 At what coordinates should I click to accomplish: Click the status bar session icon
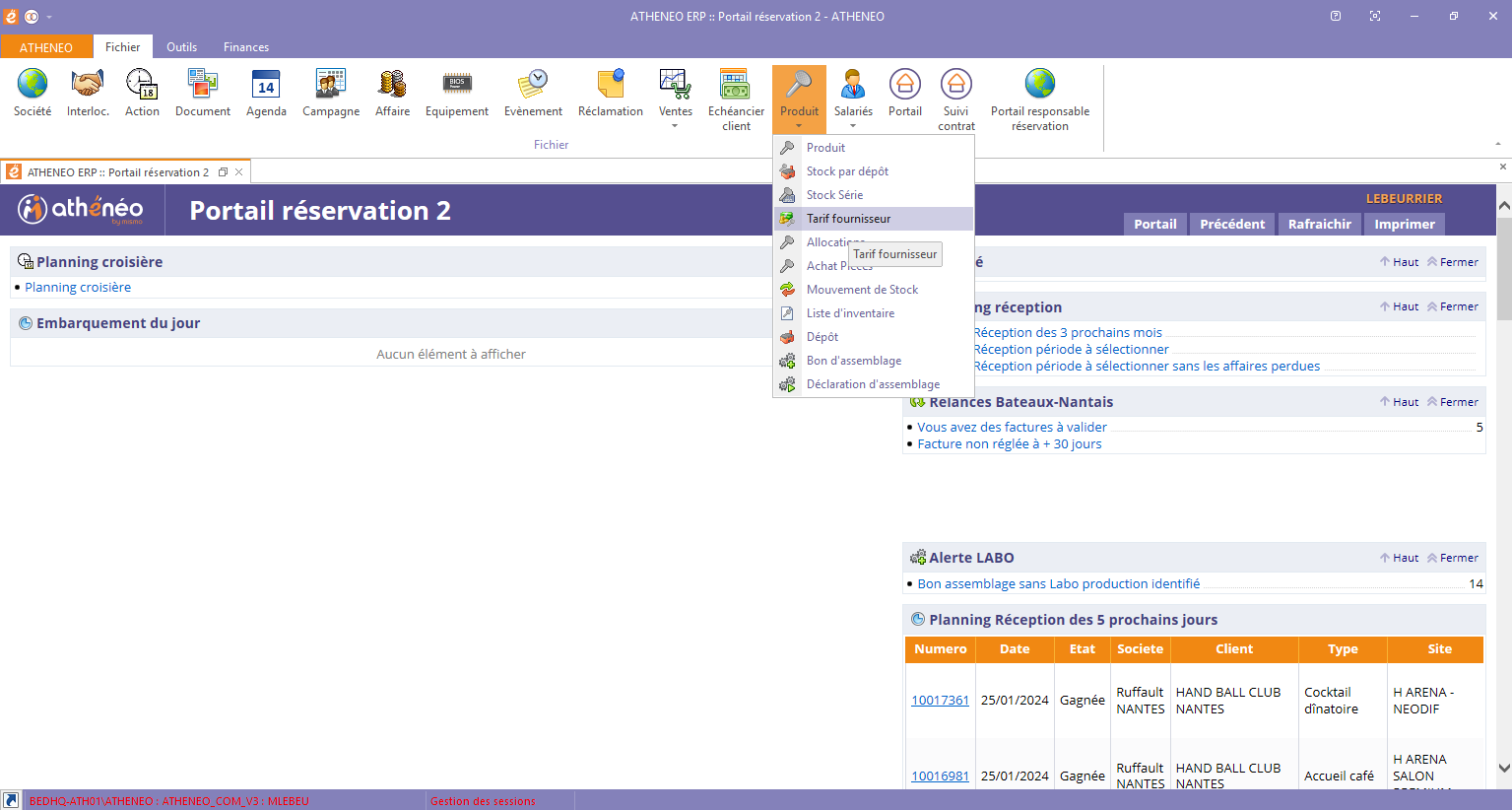click(x=10, y=801)
